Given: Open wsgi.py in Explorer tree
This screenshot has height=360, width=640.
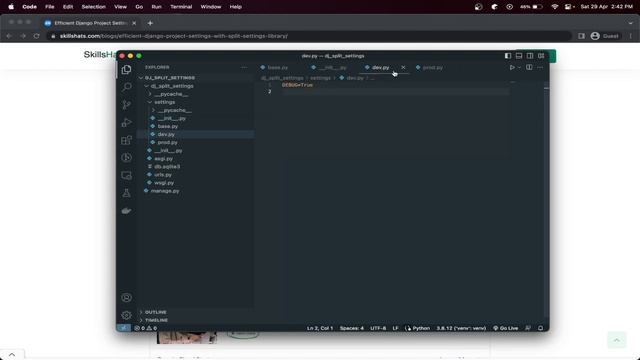Looking at the screenshot, I should click(x=164, y=183).
